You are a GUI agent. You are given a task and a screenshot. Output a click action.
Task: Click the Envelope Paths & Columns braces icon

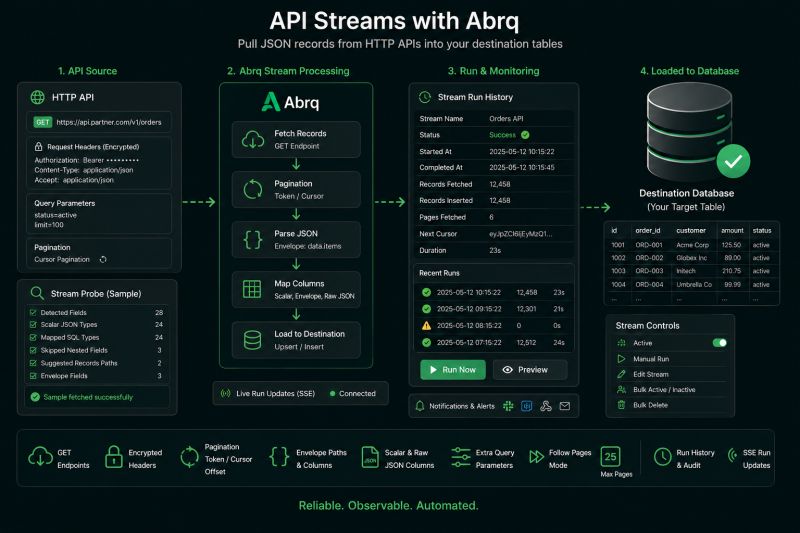pyautogui.click(x=279, y=457)
